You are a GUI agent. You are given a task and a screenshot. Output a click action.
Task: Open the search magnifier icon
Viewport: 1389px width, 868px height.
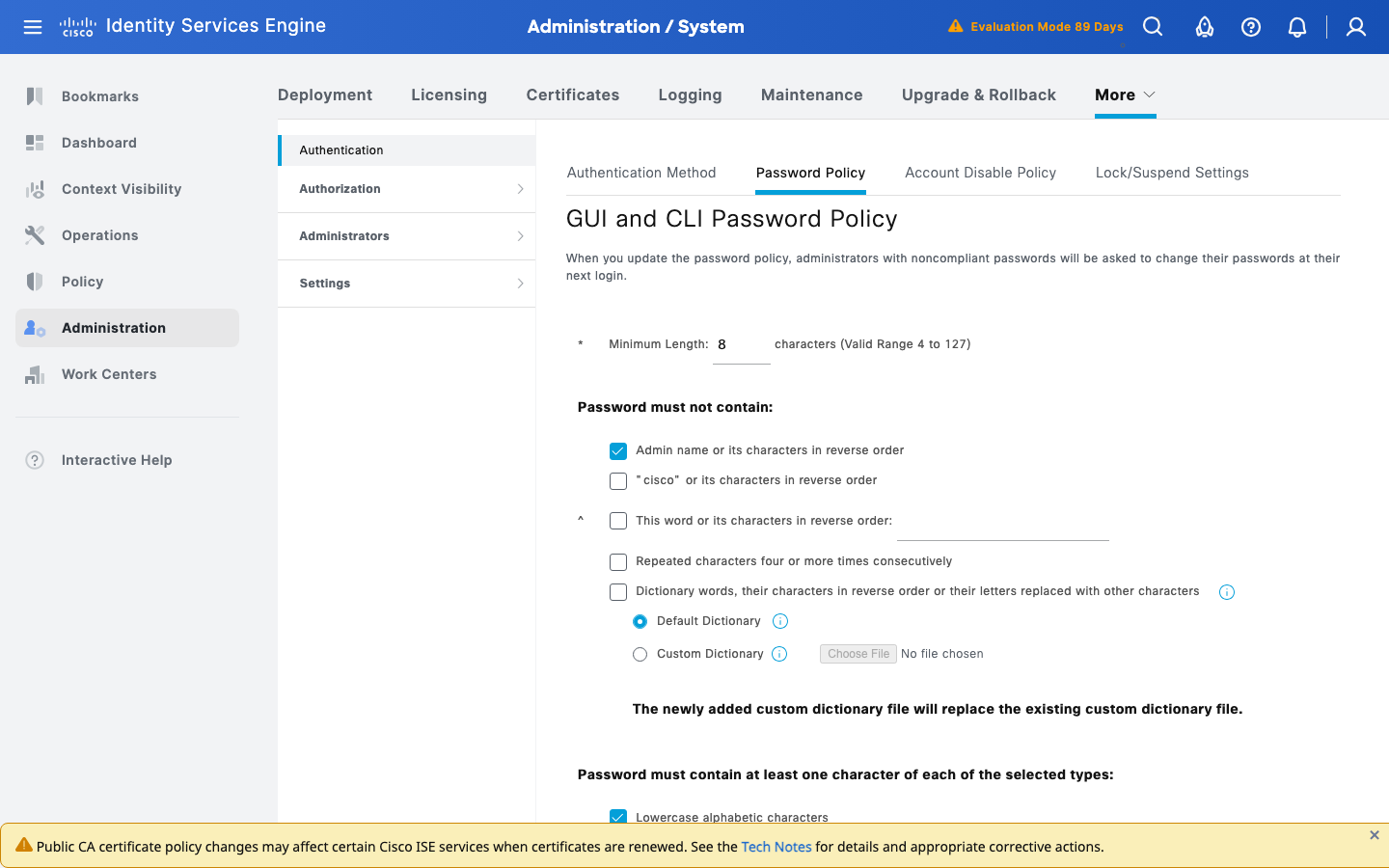click(x=1153, y=27)
